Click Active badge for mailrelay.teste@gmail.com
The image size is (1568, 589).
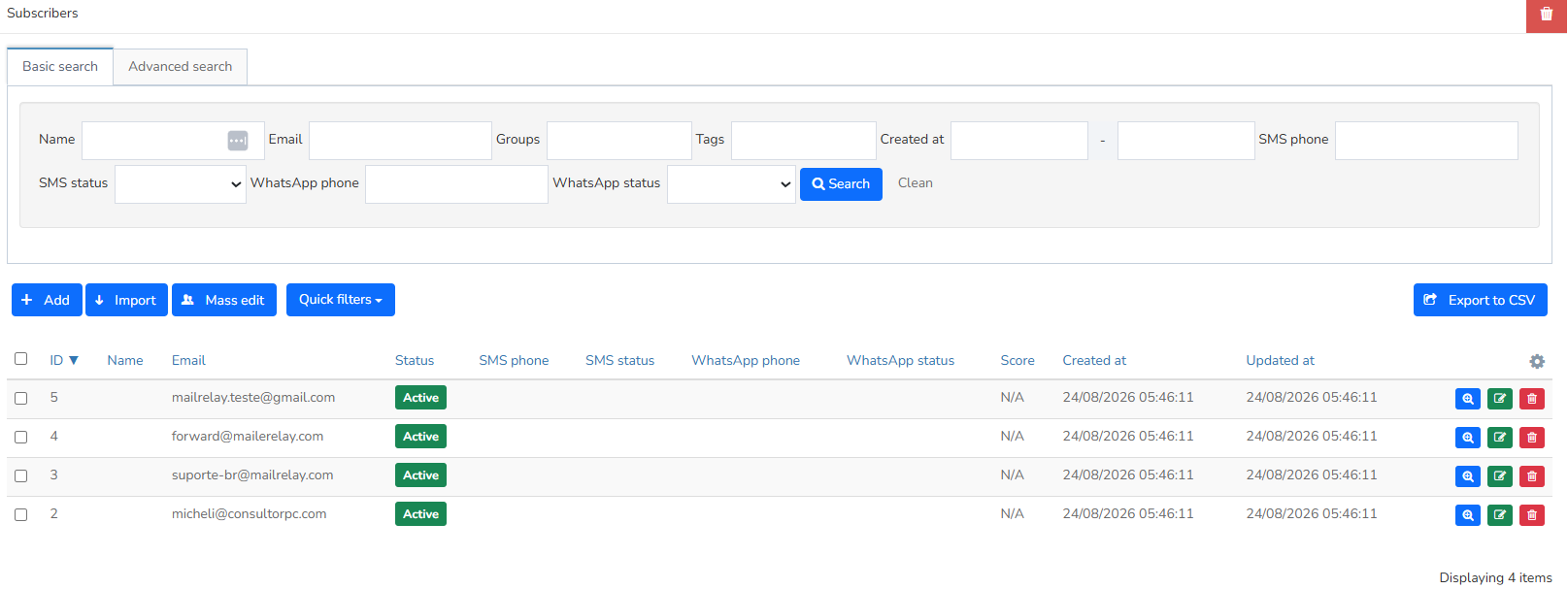click(x=420, y=398)
